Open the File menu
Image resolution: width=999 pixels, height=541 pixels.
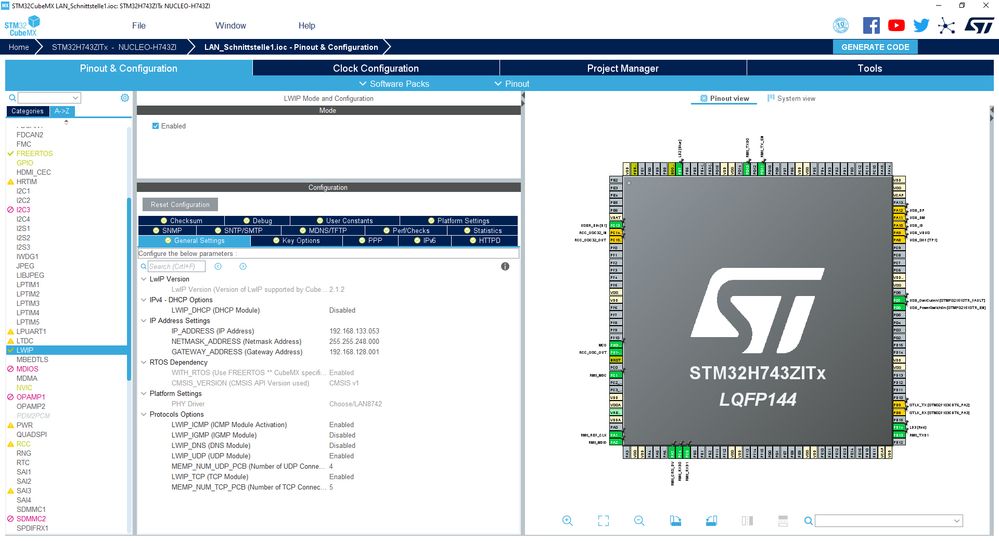point(139,25)
